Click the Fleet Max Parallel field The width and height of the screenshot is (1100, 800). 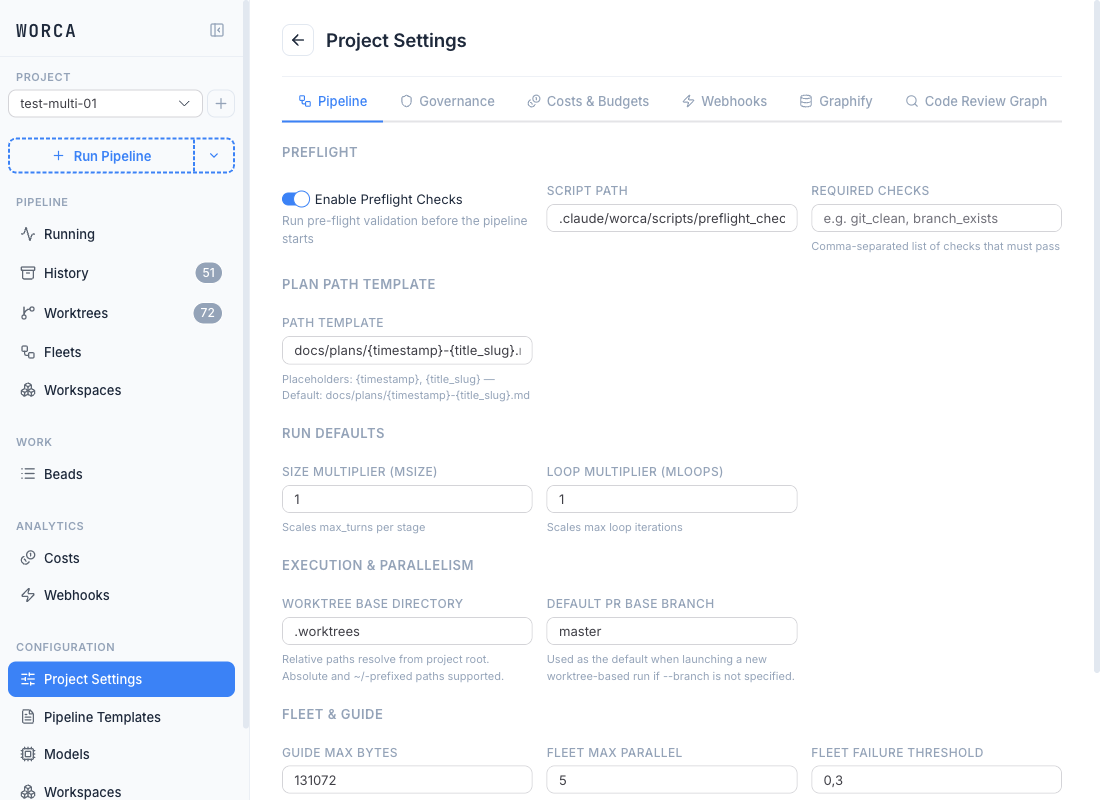pos(671,780)
